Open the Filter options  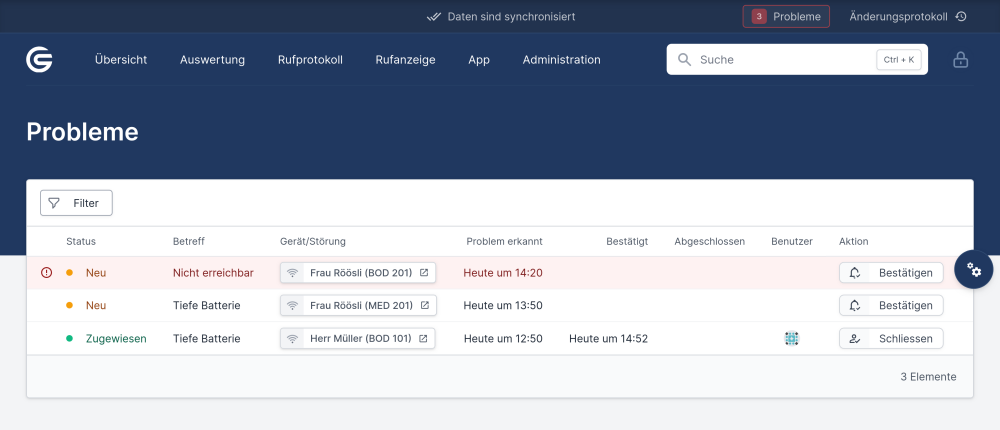coord(76,203)
